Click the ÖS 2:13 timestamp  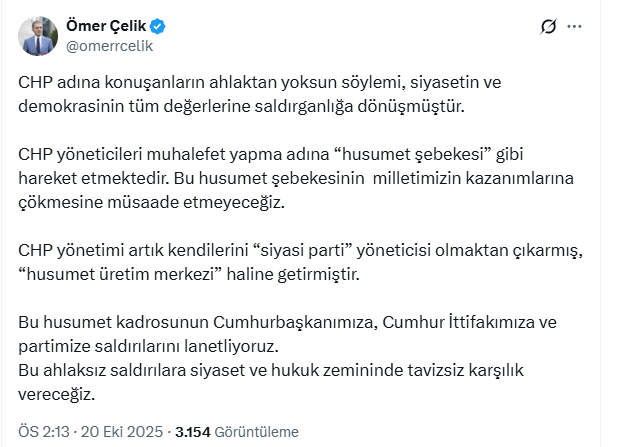coord(44,432)
